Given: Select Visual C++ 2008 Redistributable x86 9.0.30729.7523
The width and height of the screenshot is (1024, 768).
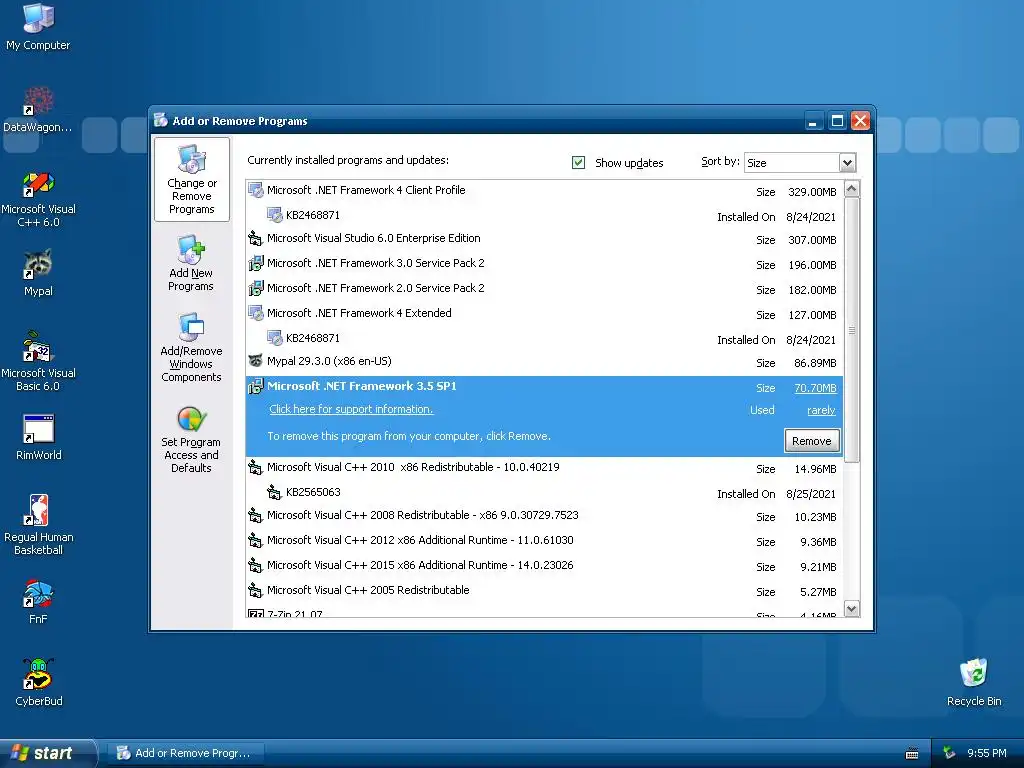Looking at the screenshot, I should [544, 516].
